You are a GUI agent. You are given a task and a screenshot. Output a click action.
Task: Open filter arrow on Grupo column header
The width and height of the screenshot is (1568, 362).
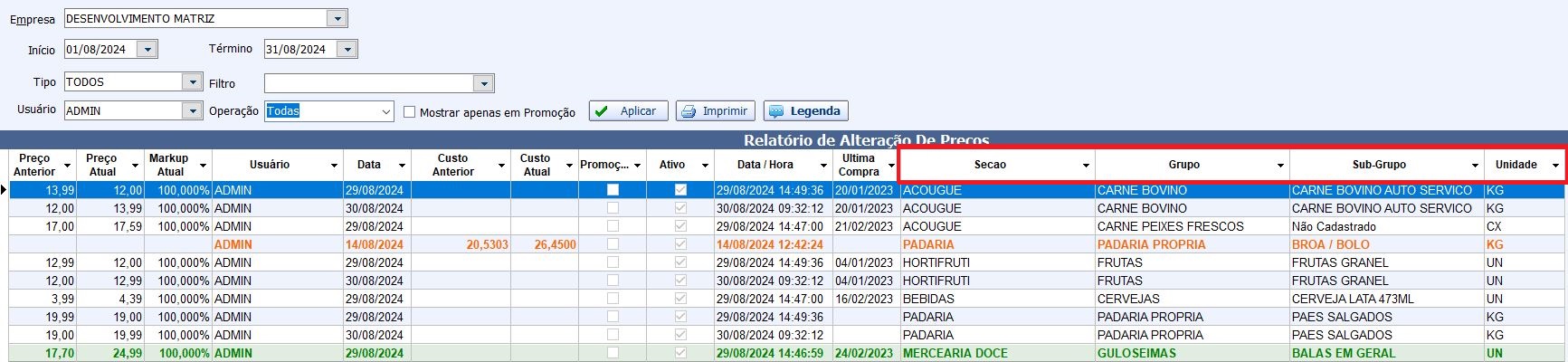(x=1279, y=166)
